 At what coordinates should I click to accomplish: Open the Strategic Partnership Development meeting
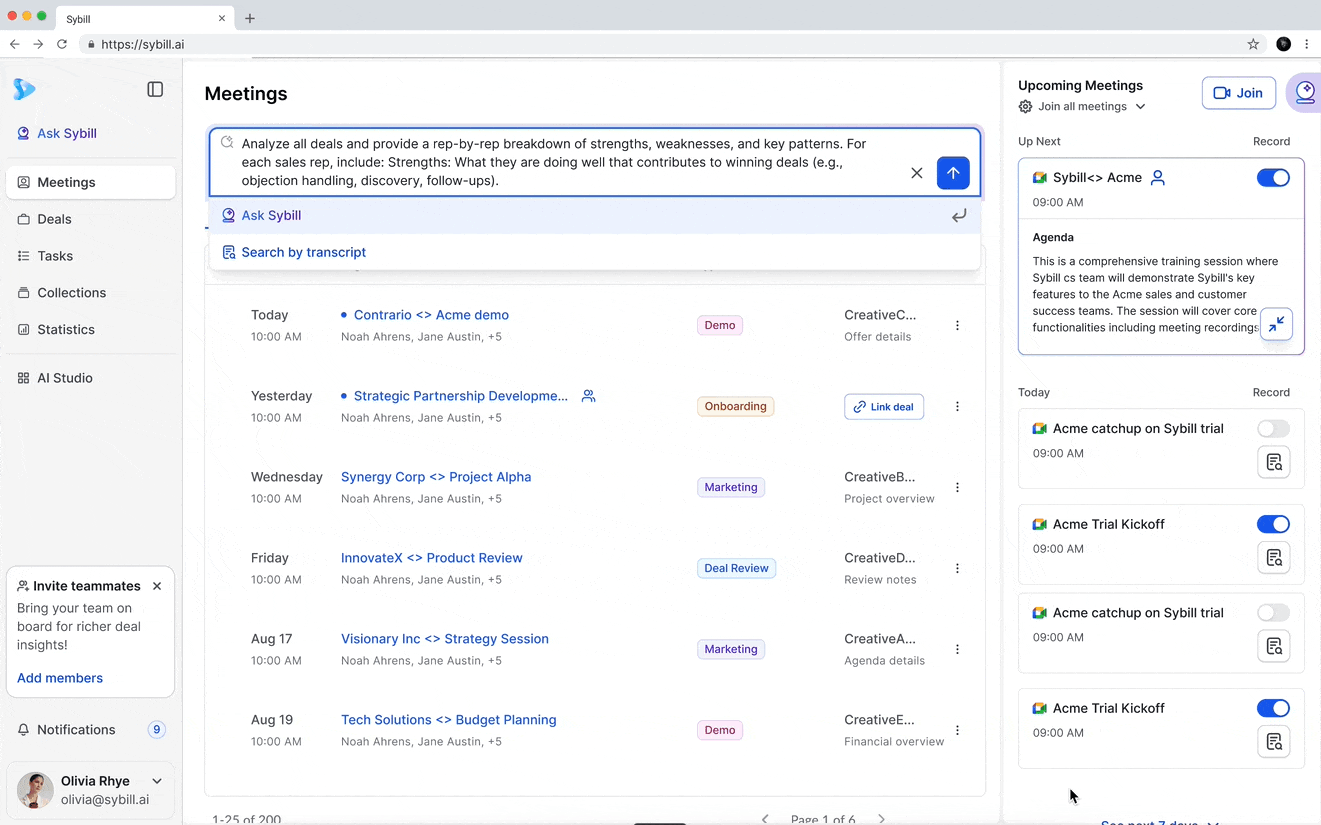pyautogui.click(x=461, y=396)
